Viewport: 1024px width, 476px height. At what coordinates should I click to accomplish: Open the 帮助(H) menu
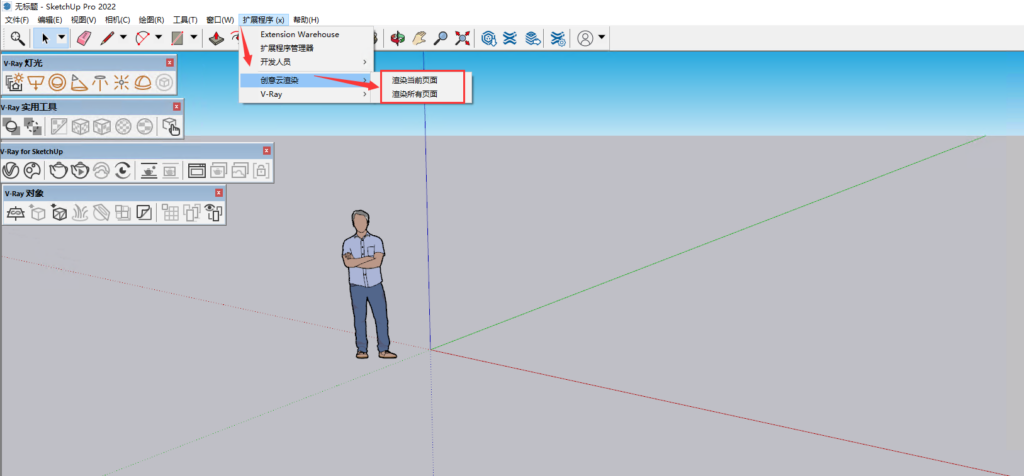pyautogui.click(x=306, y=19)
